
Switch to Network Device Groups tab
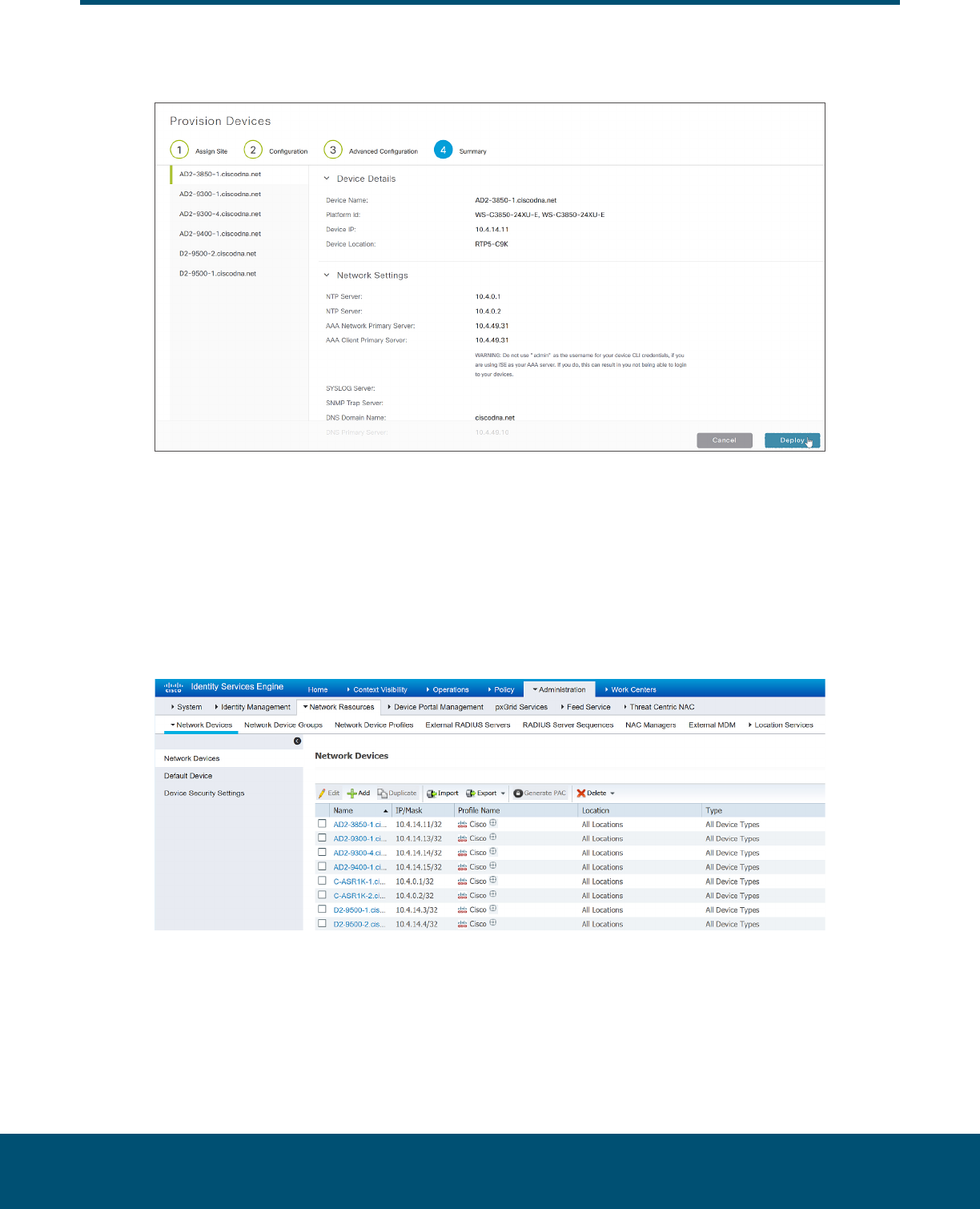coord(283,725)
